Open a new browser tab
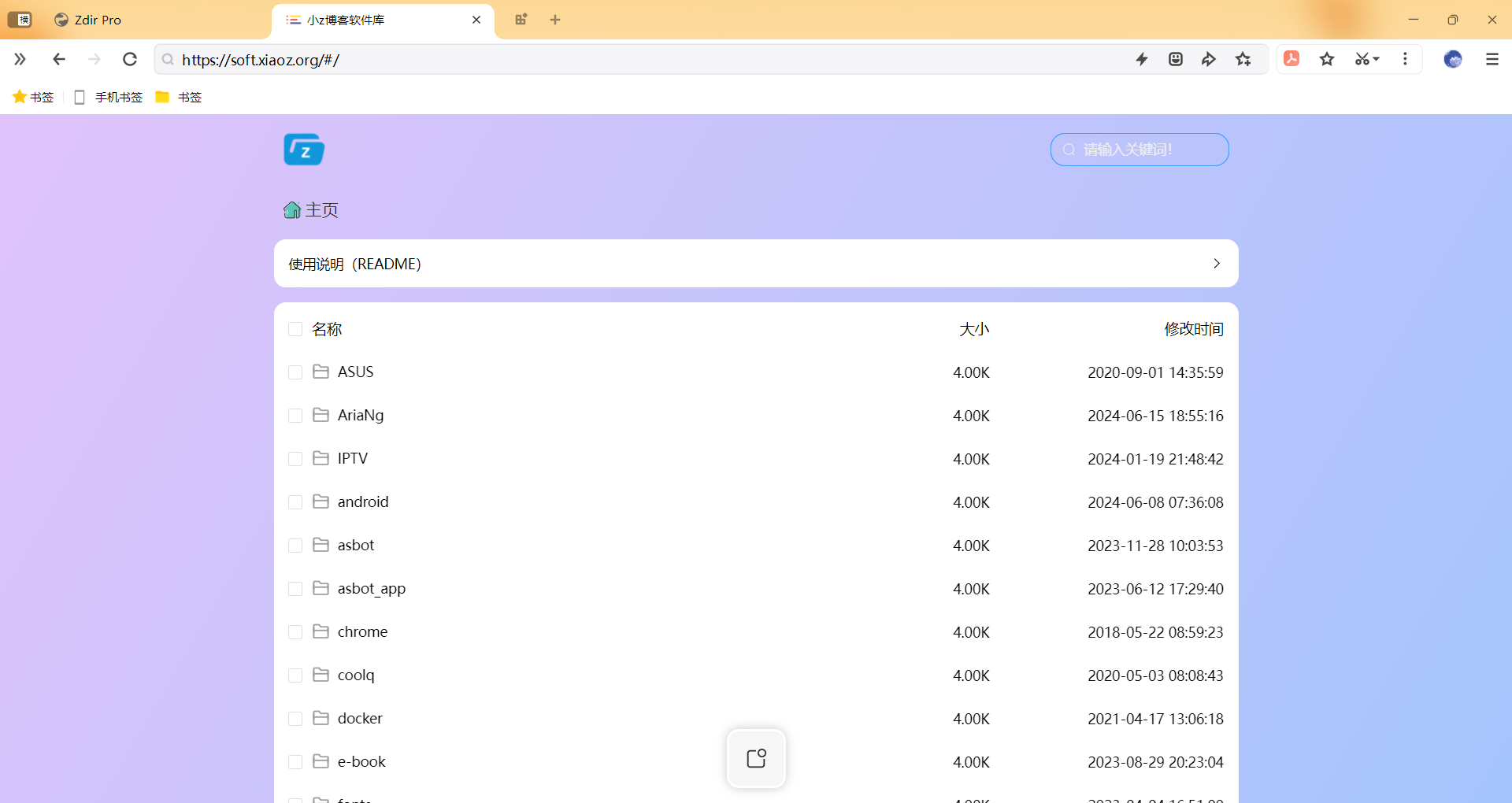1512x803 pixels. (x=555, y=20)
